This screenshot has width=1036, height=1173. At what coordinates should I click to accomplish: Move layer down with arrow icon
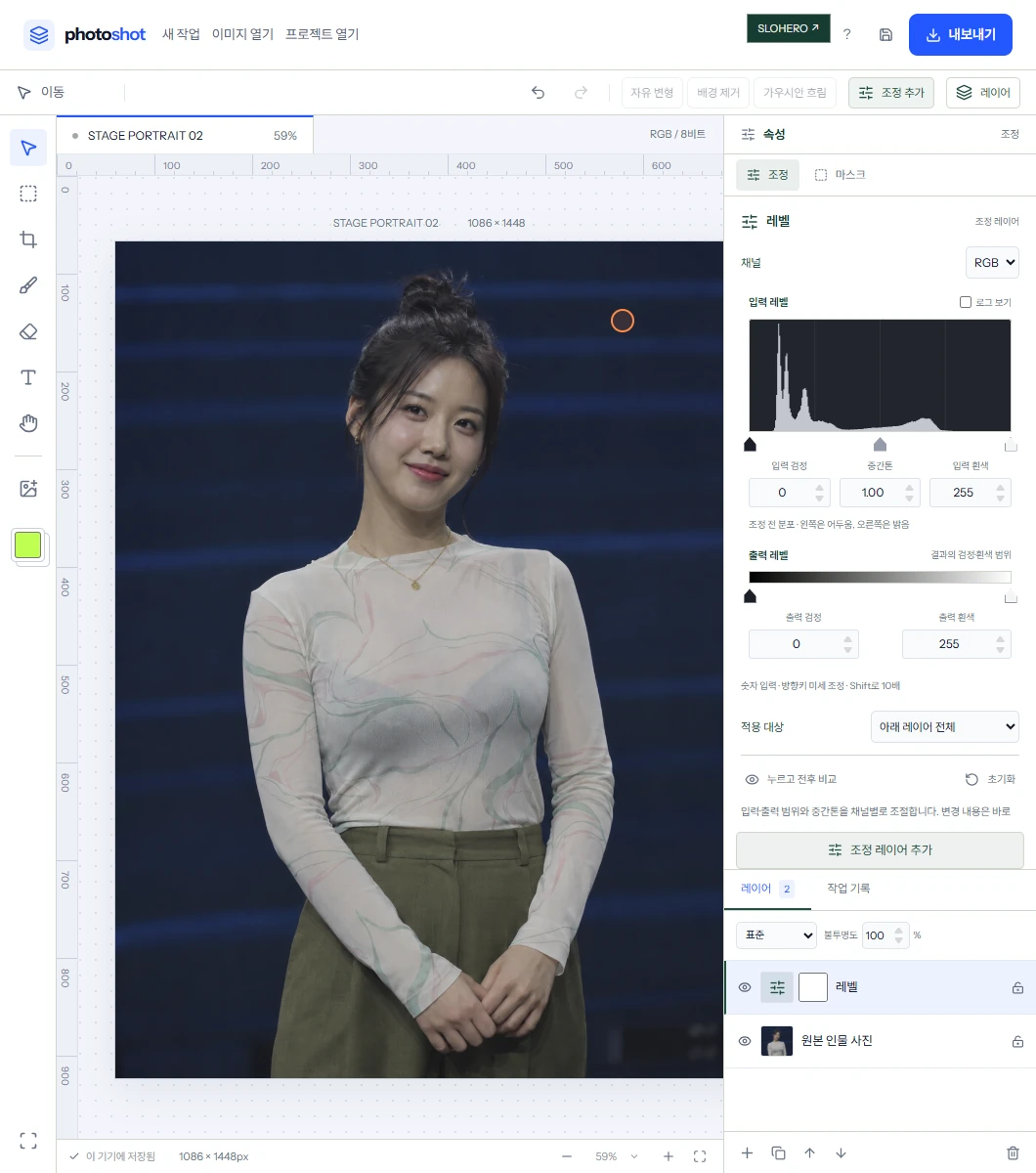pyautogui.click(x=841, y=1153)
